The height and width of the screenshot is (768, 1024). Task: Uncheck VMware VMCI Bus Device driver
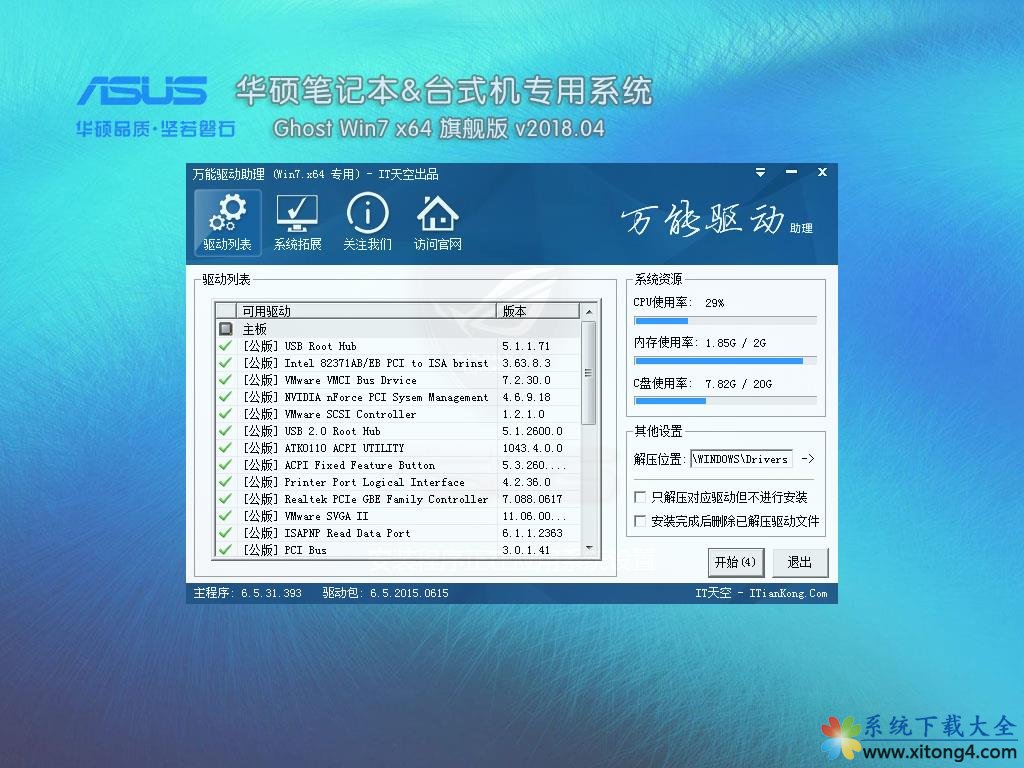pos(225,379)
